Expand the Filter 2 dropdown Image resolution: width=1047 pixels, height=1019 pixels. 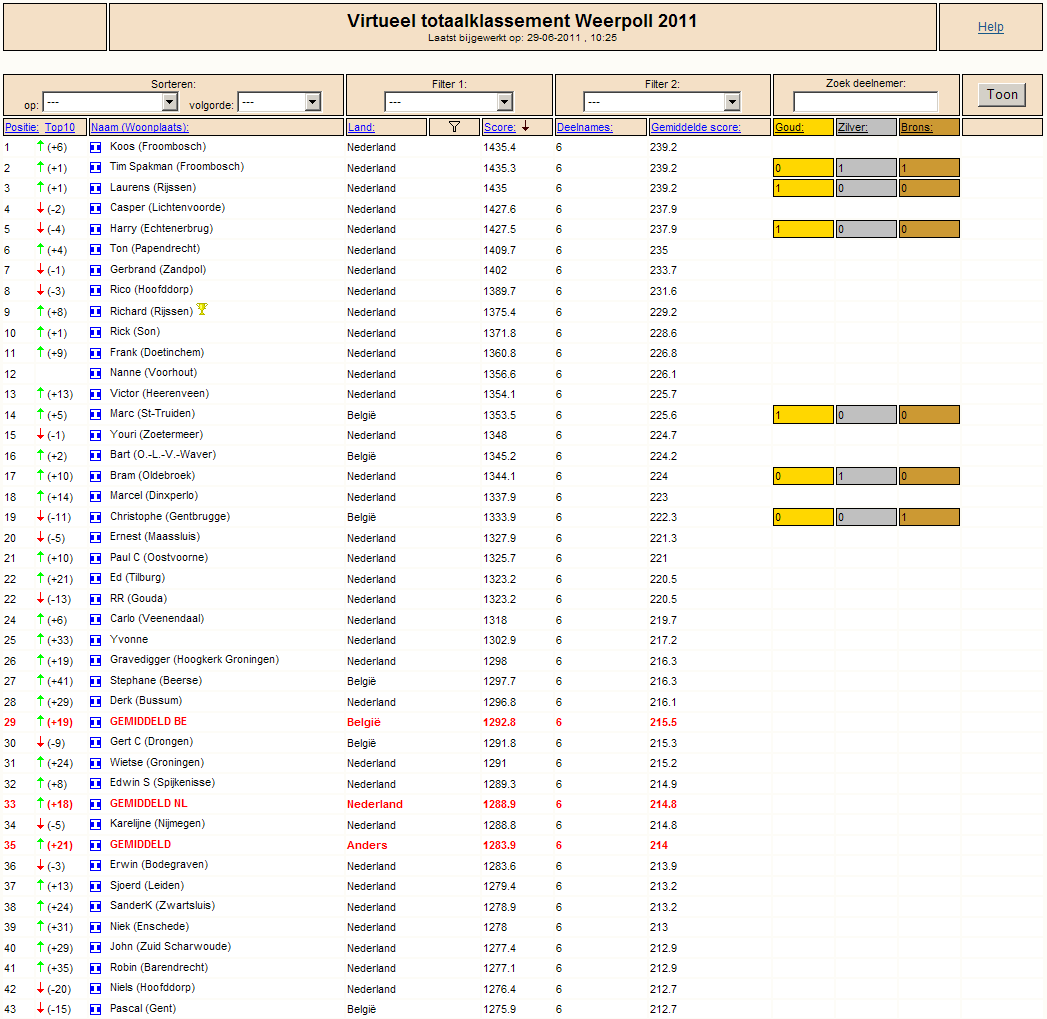coord(662,102)
